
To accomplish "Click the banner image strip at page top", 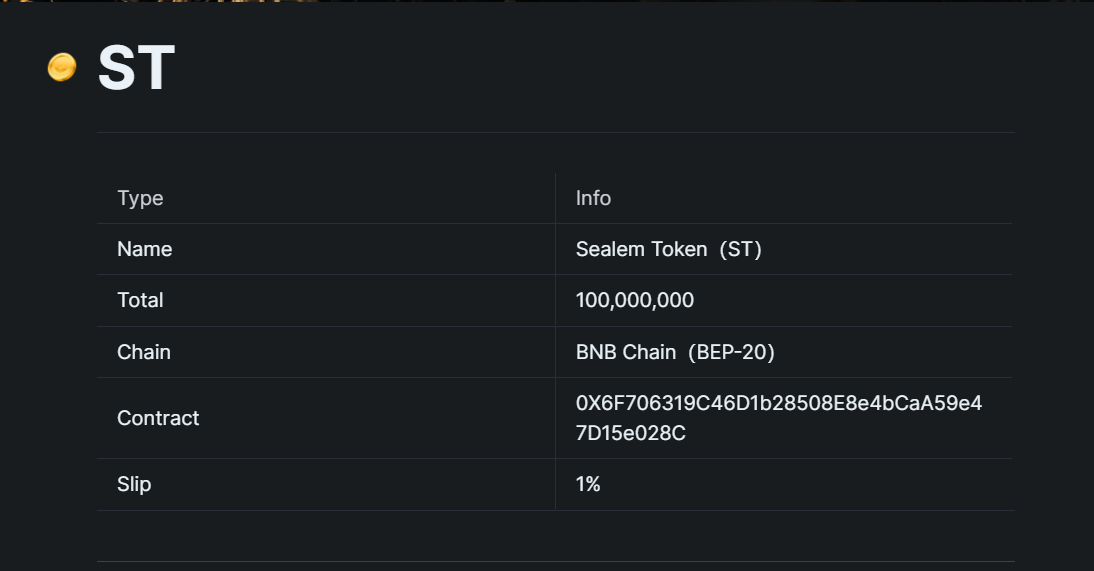I will pos(547,1).
